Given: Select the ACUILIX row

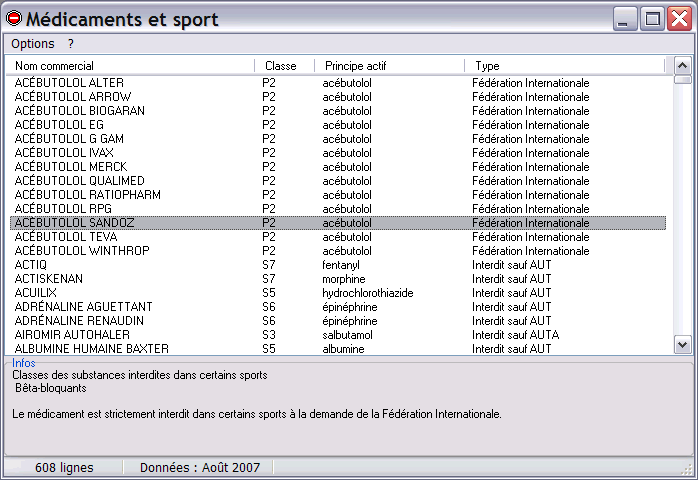Looking at the screenshot, I should point(338,293).
